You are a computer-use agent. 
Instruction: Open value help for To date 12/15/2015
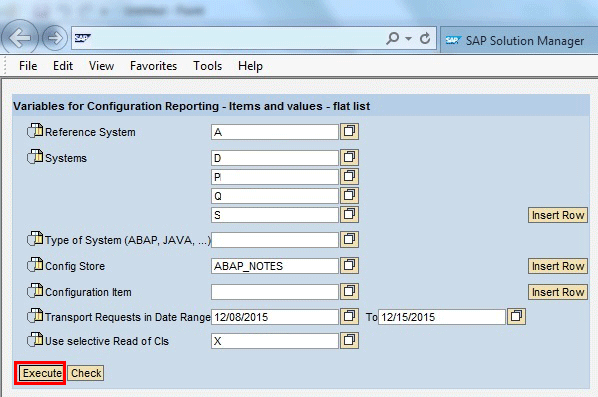516,317
